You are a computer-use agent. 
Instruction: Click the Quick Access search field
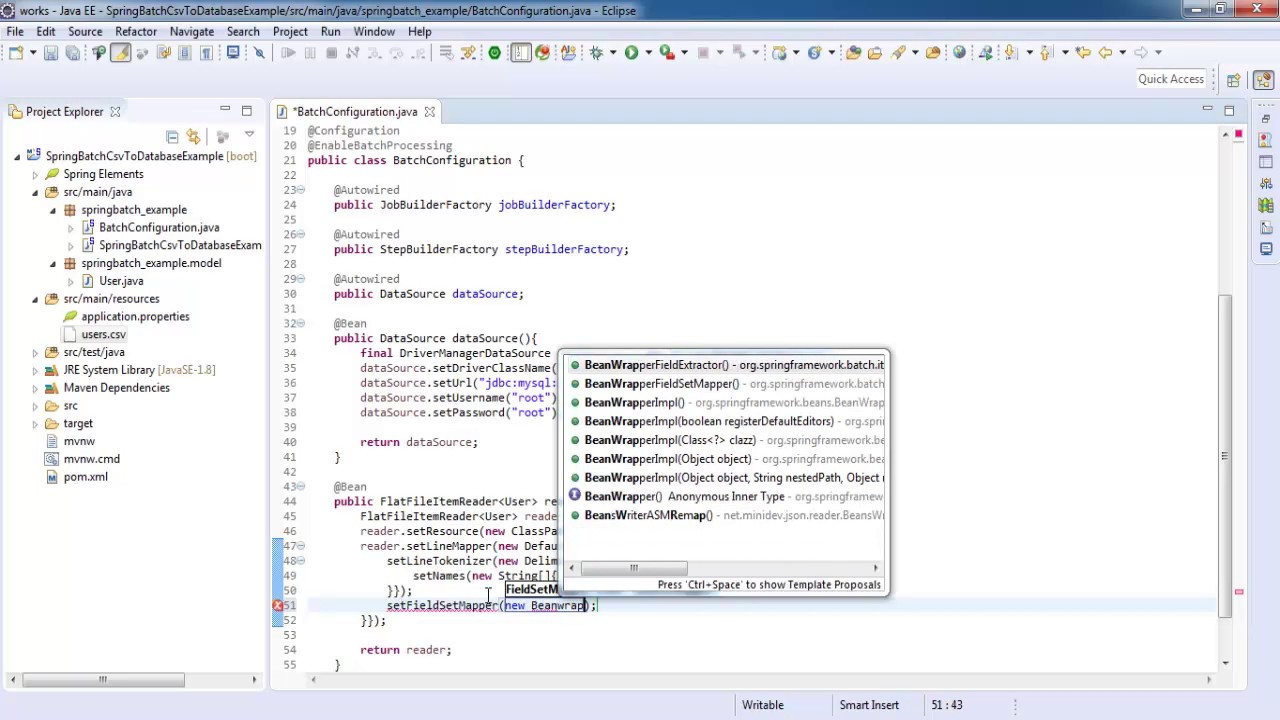(1171, 79)
